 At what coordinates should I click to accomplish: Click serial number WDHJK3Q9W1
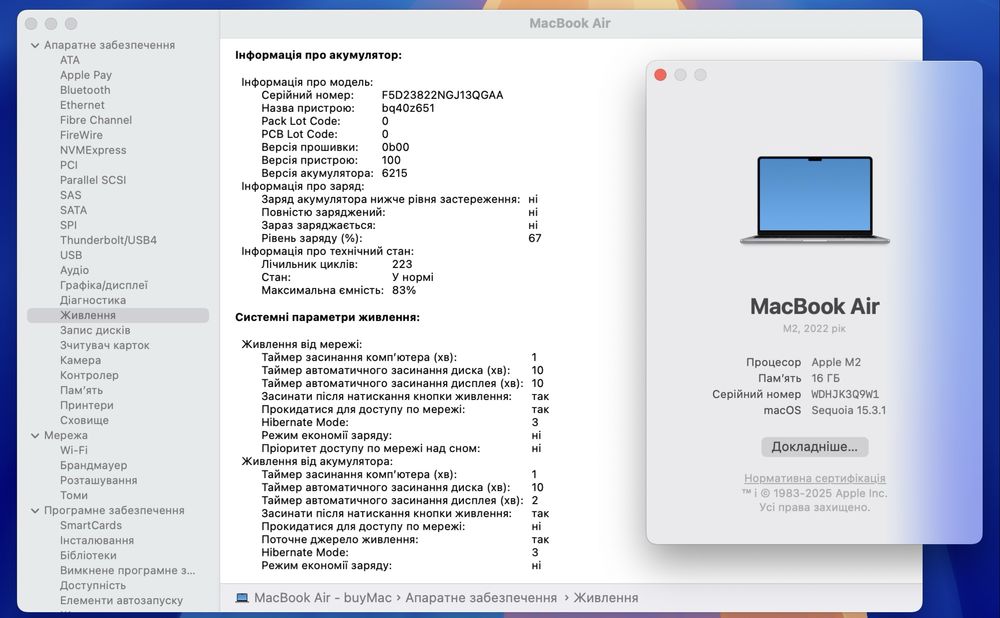[845, 395]
